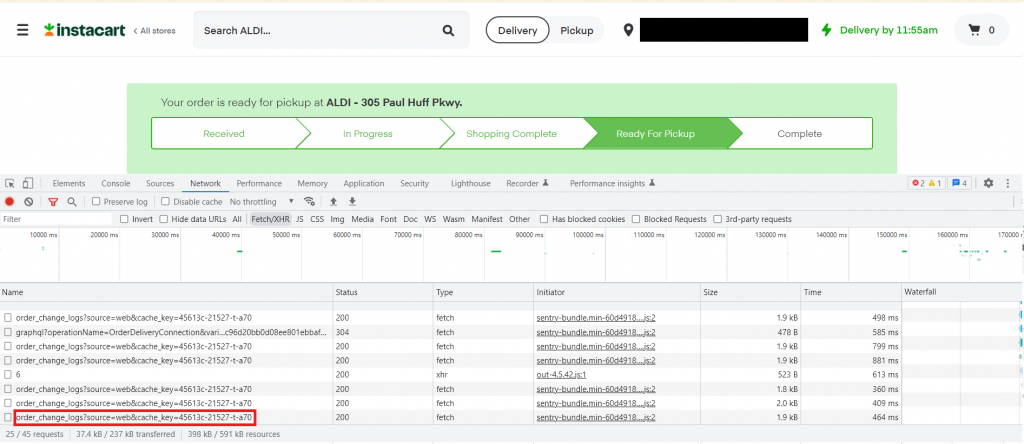Sort requests by Size column header
This screenshot has height=444, width=1024.
751,293
